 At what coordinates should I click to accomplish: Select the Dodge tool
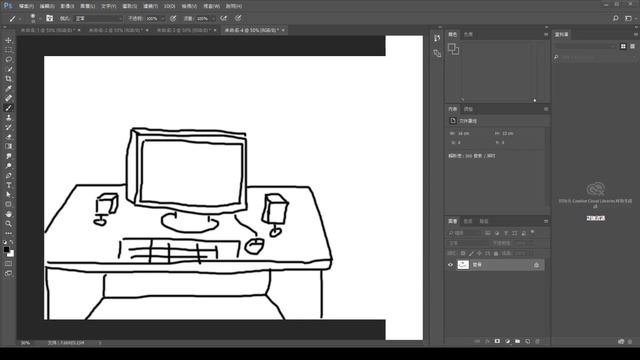[9, 166]
